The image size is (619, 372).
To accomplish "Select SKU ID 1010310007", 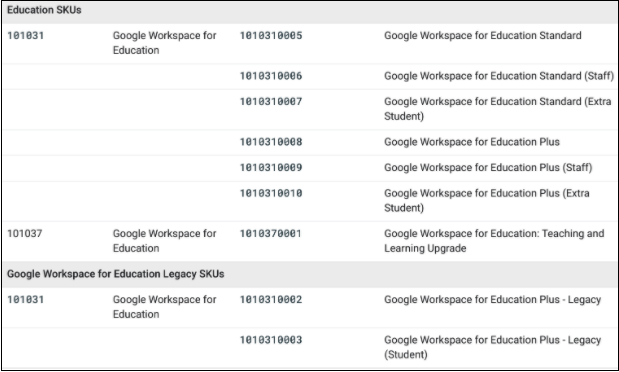I will coord(271,101).
